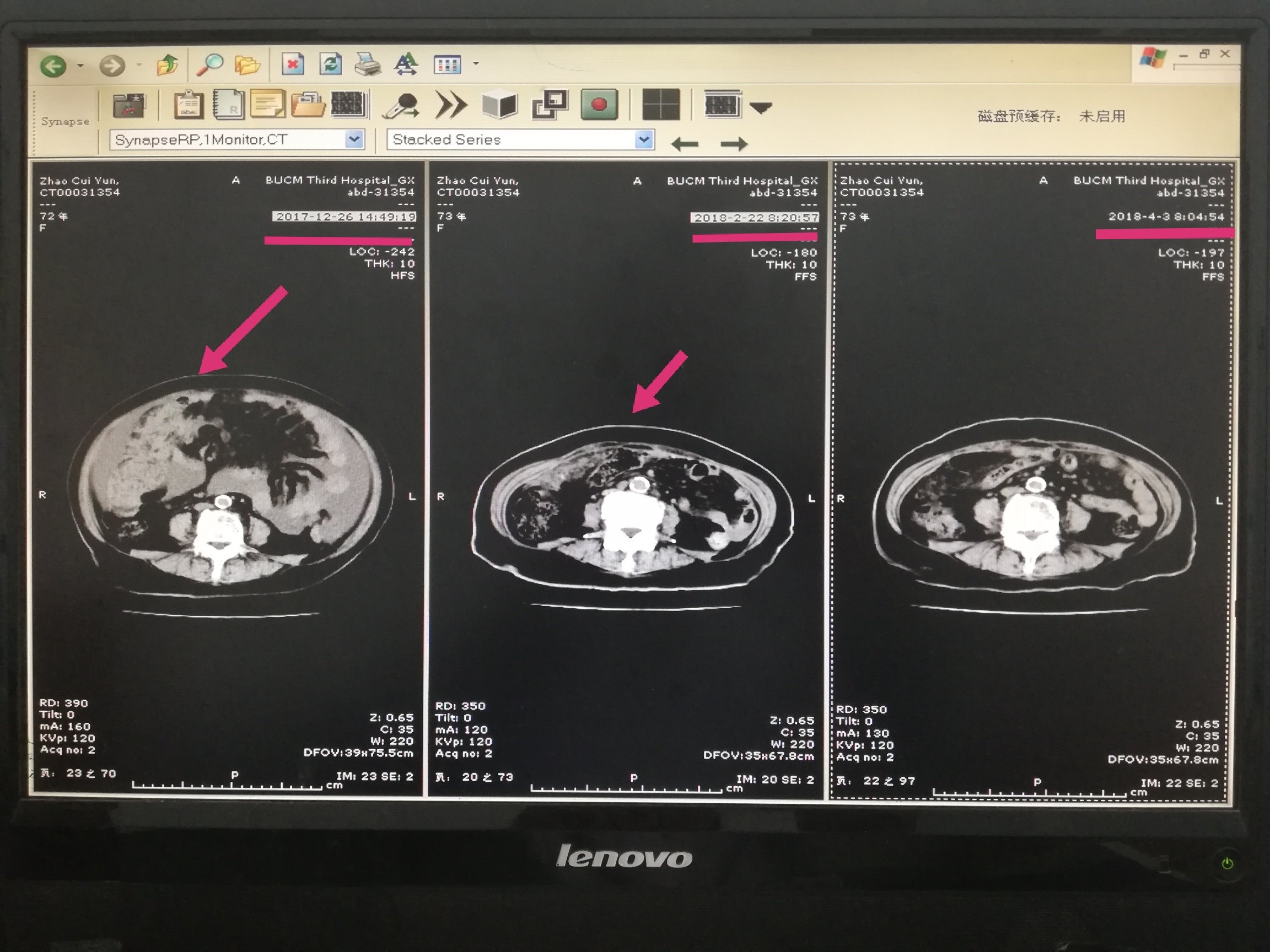Expand the Stacked Series combo box
Screen dimensions: 1270x952
pos(644,139)
